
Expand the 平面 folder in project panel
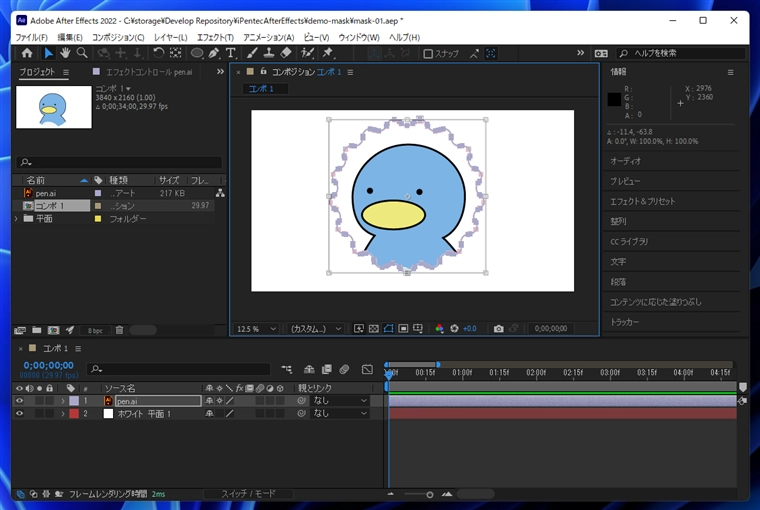tap(16, 218)
